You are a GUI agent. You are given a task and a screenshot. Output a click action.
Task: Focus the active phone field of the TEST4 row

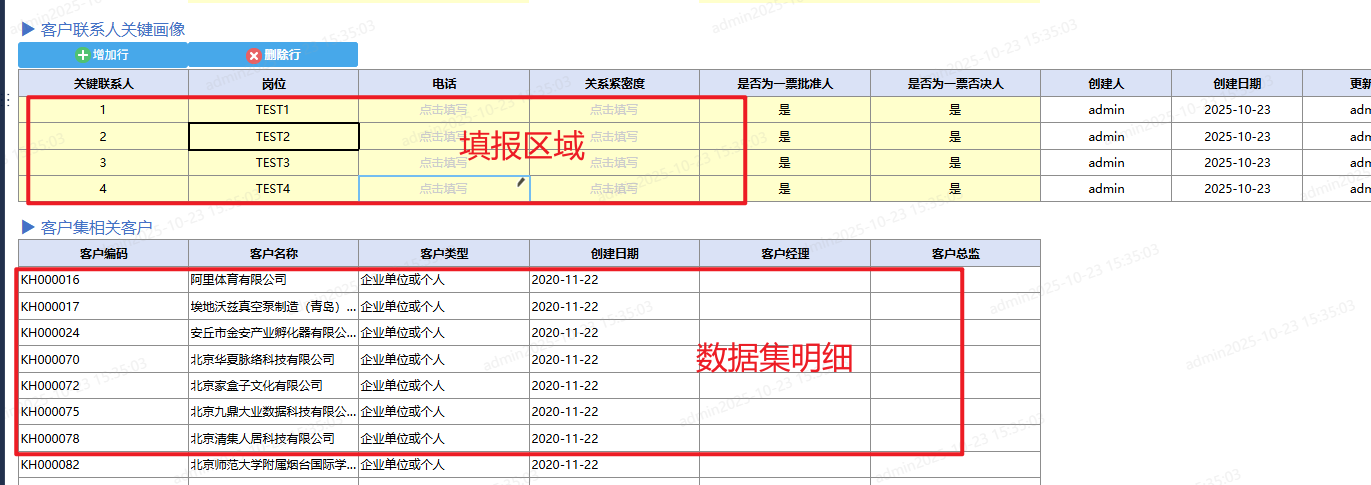coord(444,188)
